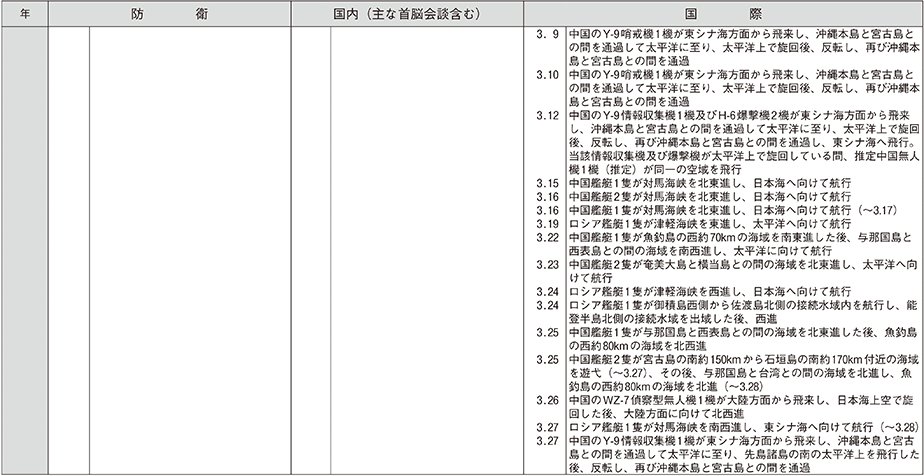Click the 3.15 中国艦艇1隻が対馬海峡 entry
This screenshot has height=476, width=924.
coord(710,183)
